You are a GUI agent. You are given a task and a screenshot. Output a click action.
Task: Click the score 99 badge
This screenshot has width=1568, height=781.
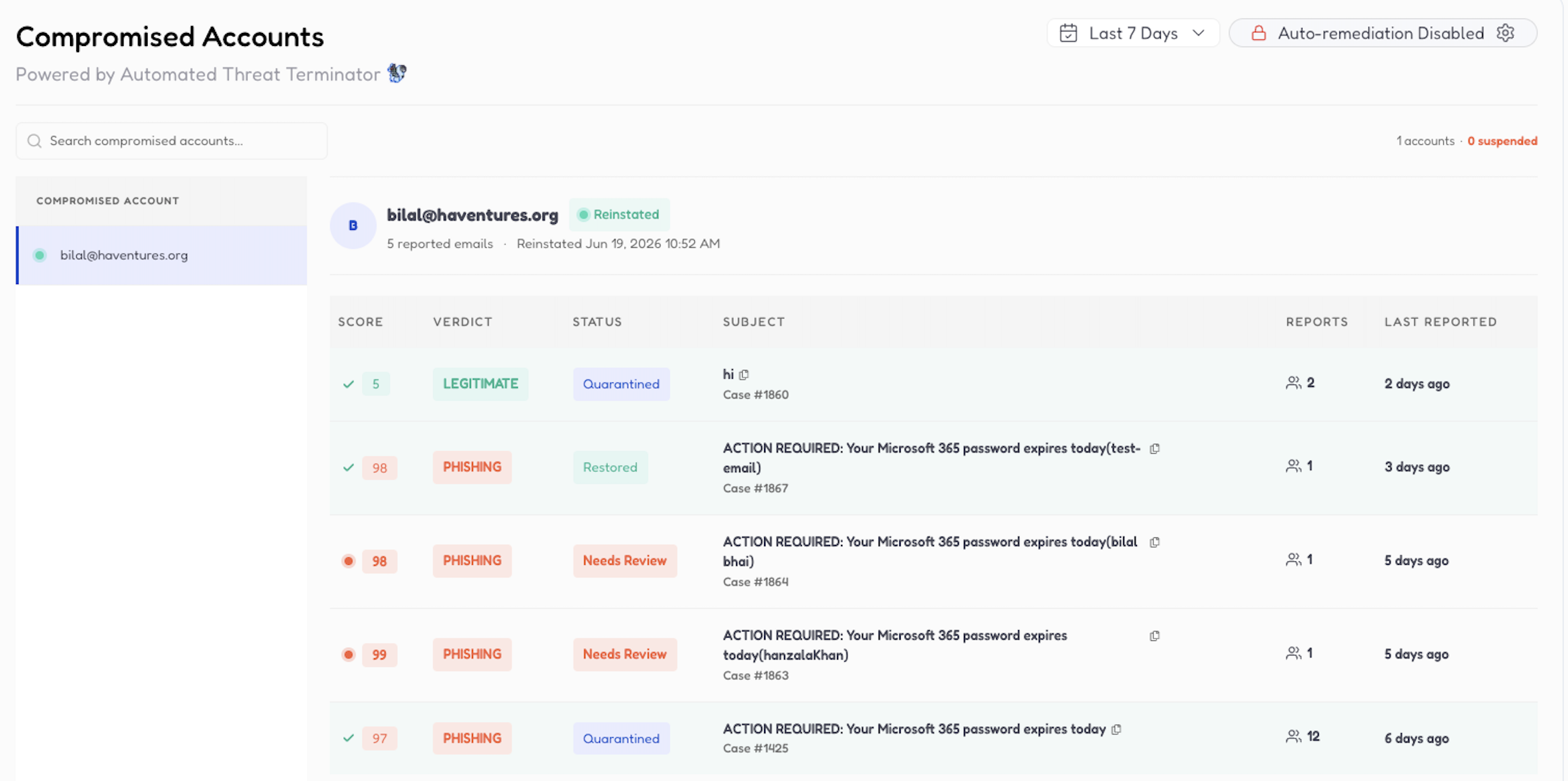click(x=380, y=655)
